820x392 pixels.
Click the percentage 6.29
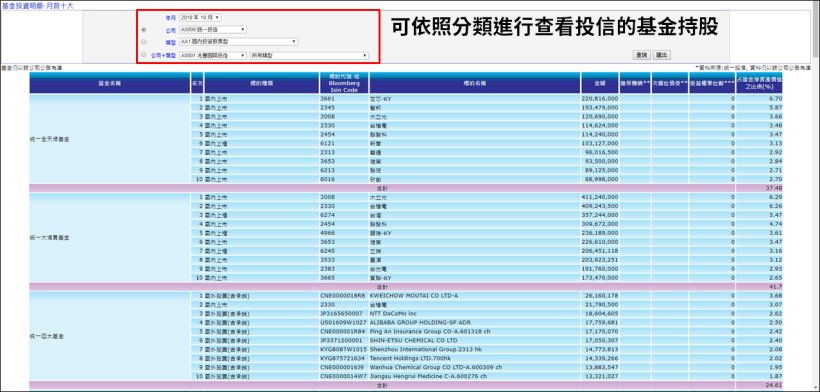(776, 197)
